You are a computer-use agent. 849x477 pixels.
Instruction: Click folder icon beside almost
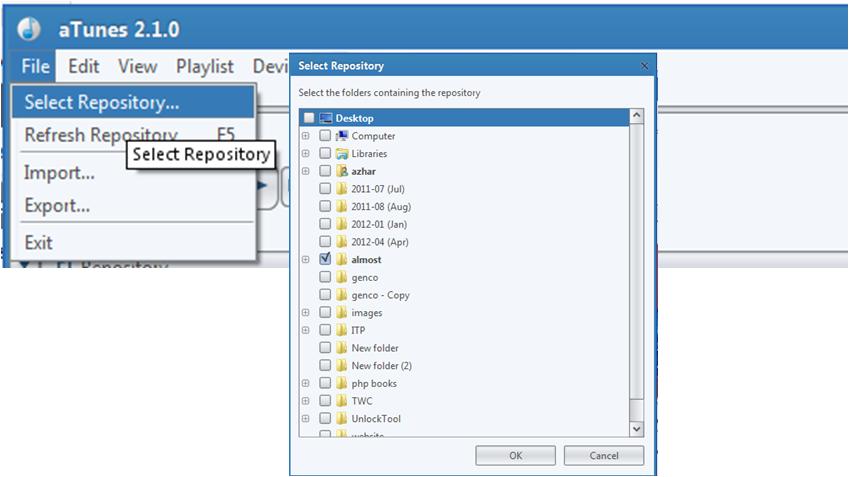342,259
